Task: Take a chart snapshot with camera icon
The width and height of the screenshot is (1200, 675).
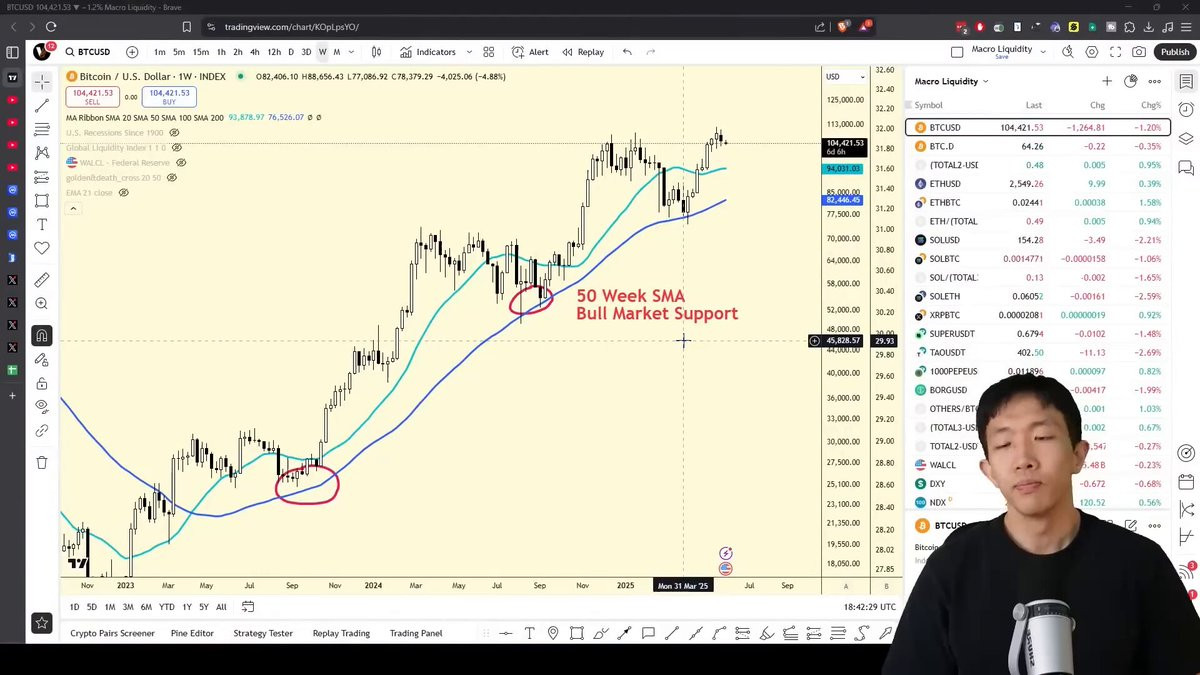Action: point(1139,52)
